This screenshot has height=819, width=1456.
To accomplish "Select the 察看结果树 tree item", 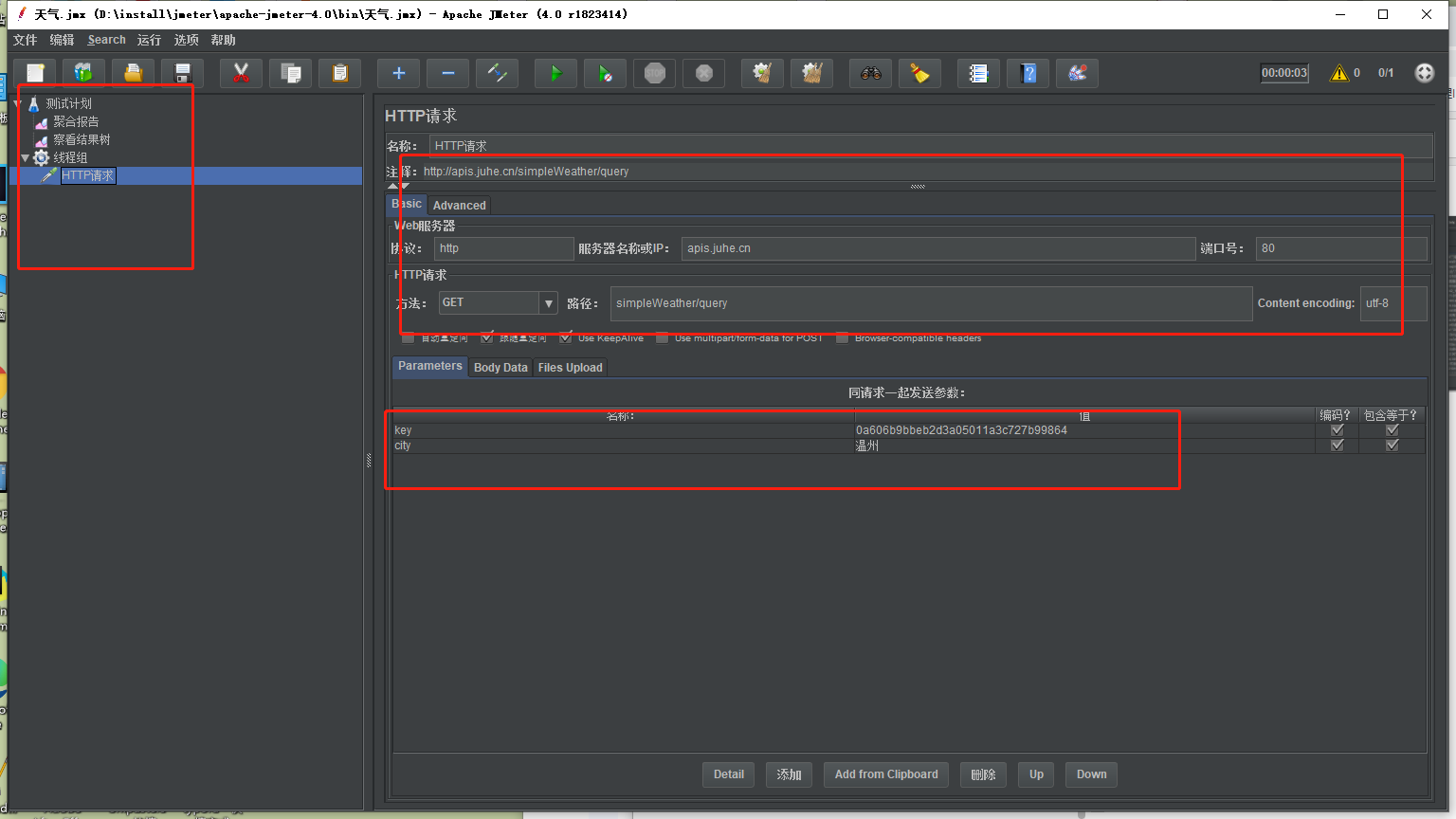I will 82,140.
